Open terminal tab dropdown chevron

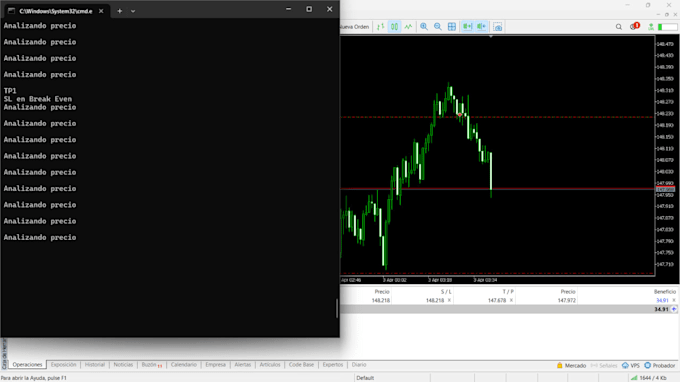(x=133, y=11)
